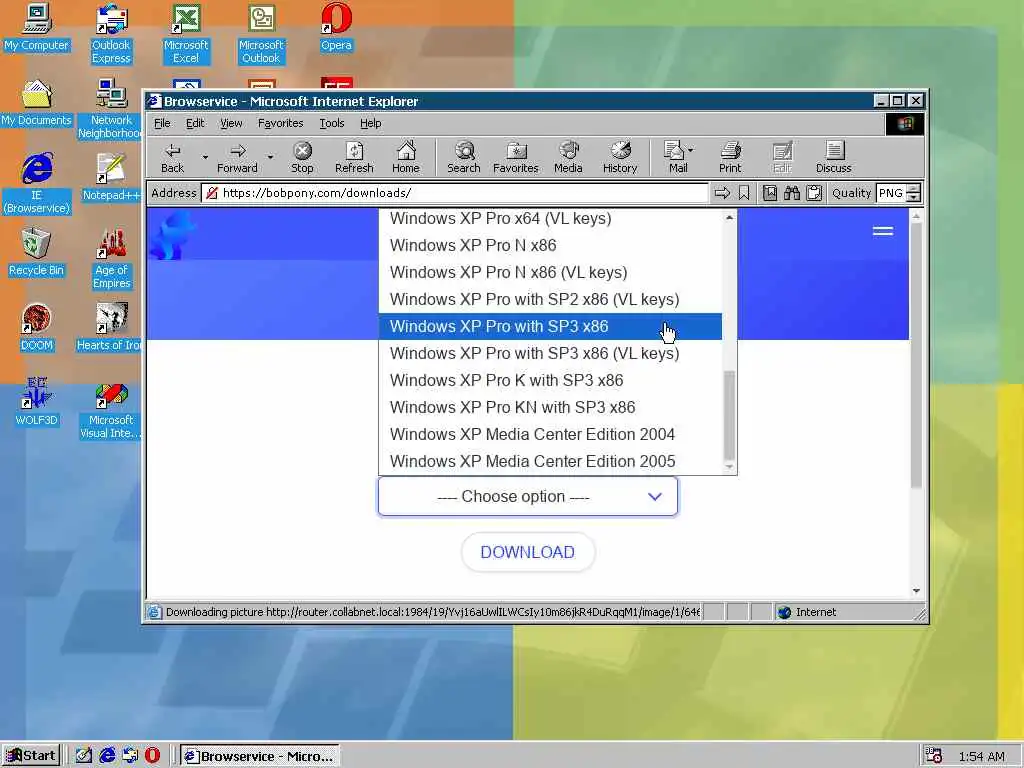This screenshot has width=1024, height=768.
Task: Select the Notepad++ desktop shortcut
Action: click(111, 178)
